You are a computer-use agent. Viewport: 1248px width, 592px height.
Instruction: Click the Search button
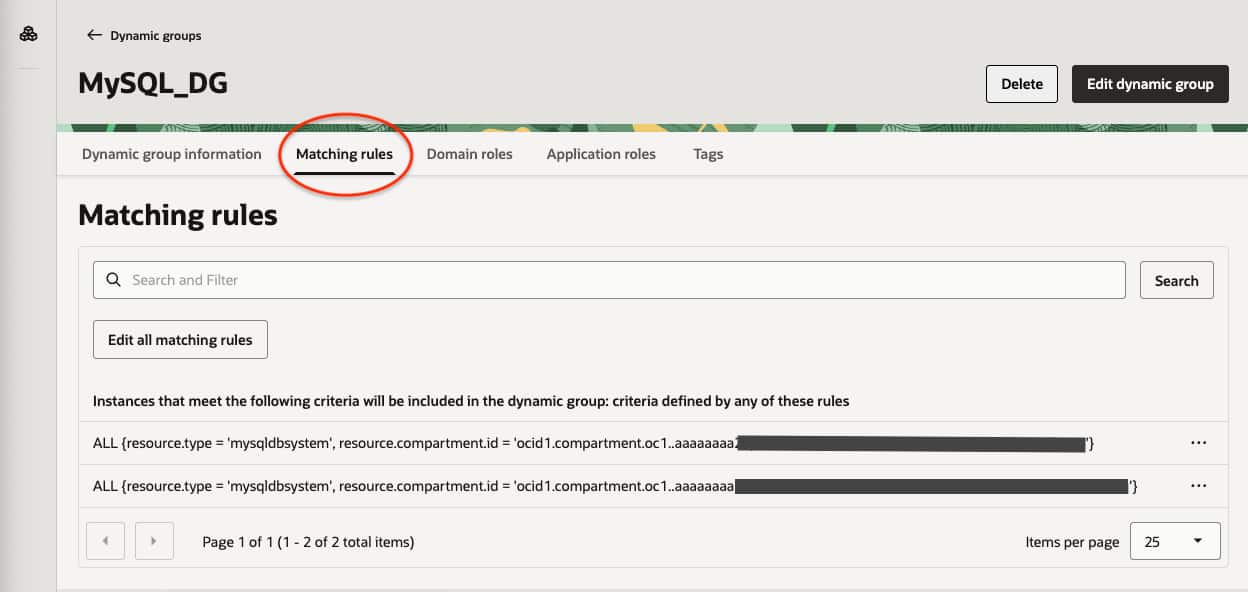[1176, 280]
